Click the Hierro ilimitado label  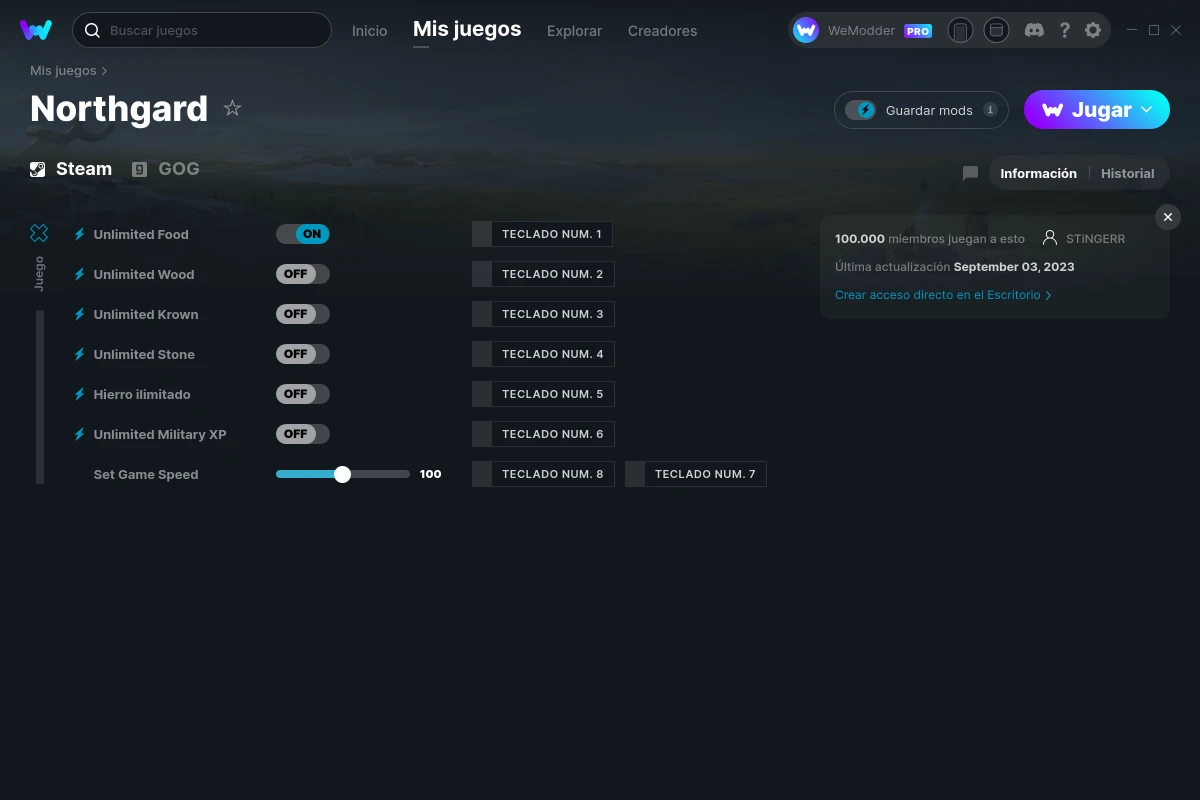coord(142,394)
